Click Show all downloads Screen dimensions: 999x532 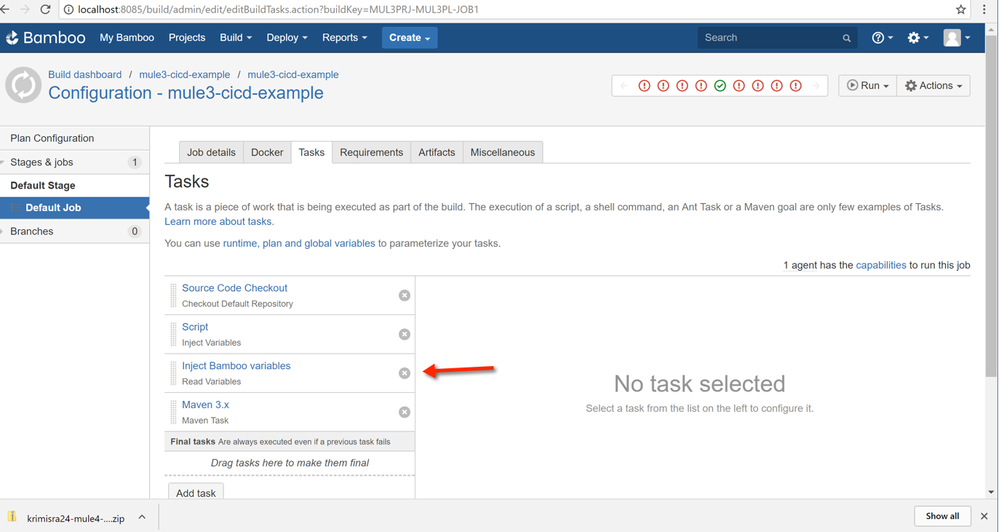pyautogui.click(x=942, y=516)
